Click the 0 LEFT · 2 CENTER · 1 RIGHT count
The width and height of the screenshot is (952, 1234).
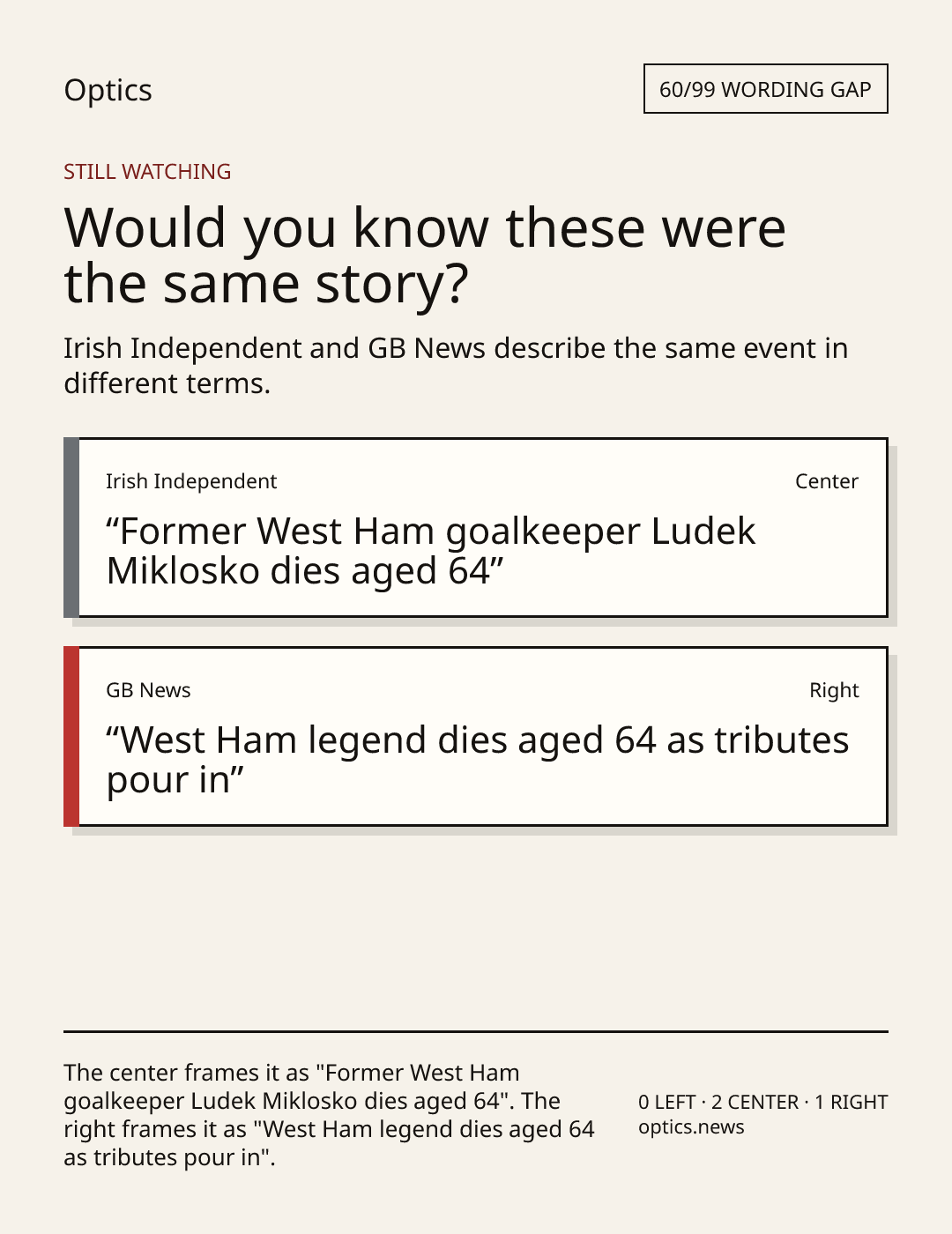(x=763, y=1102)
